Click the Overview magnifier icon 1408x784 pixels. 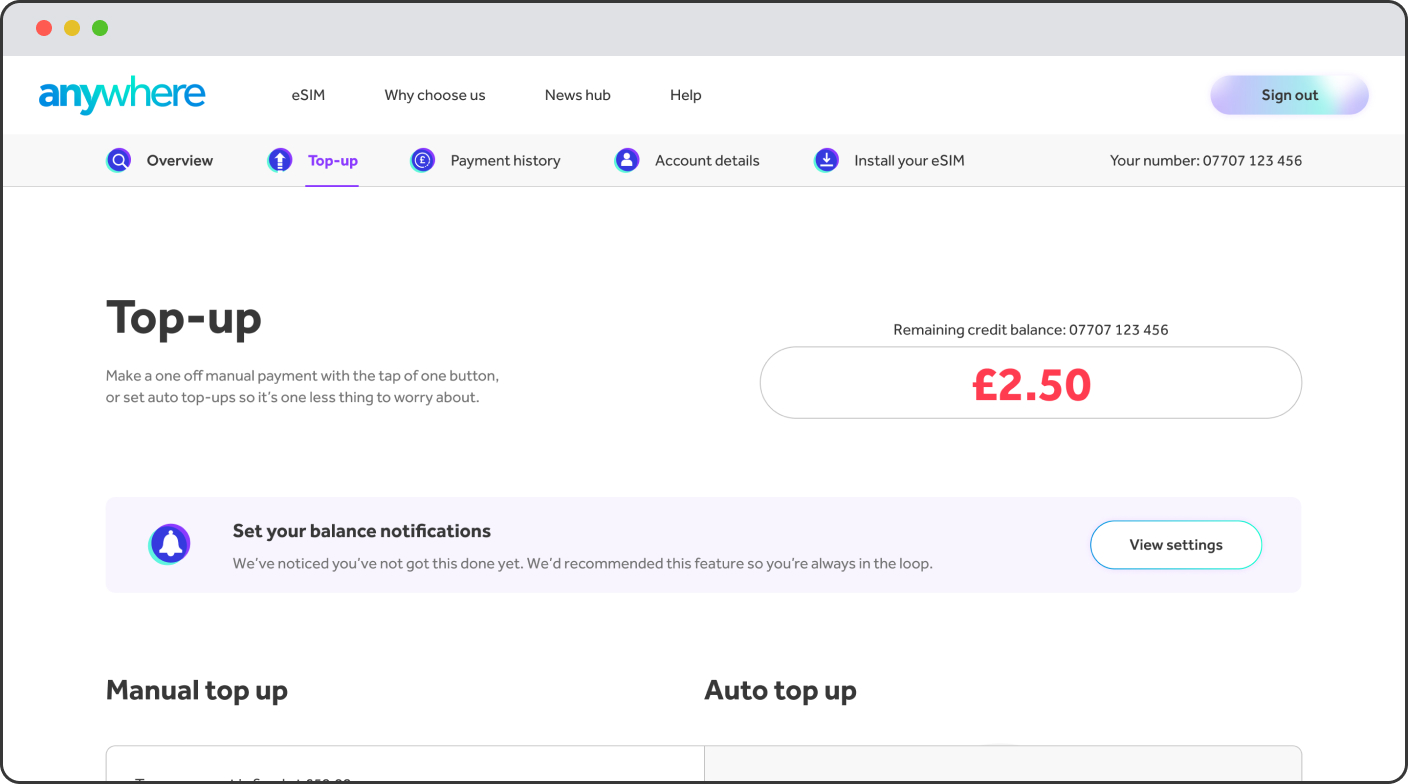pos(119,160)
